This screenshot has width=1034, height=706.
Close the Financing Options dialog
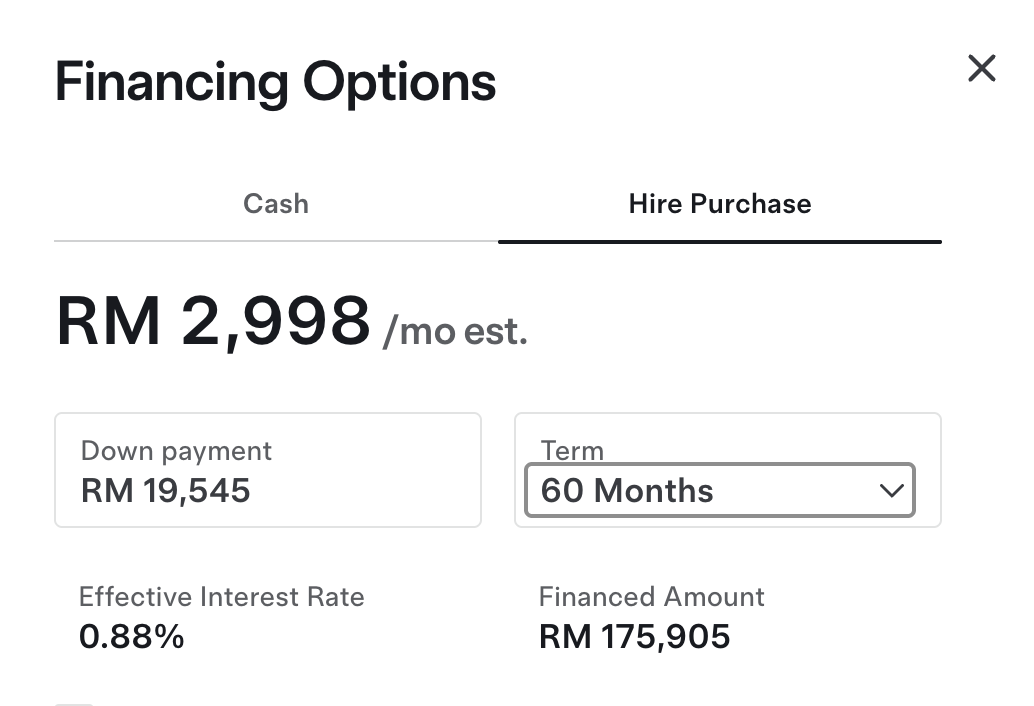click(x=981, y=68)
